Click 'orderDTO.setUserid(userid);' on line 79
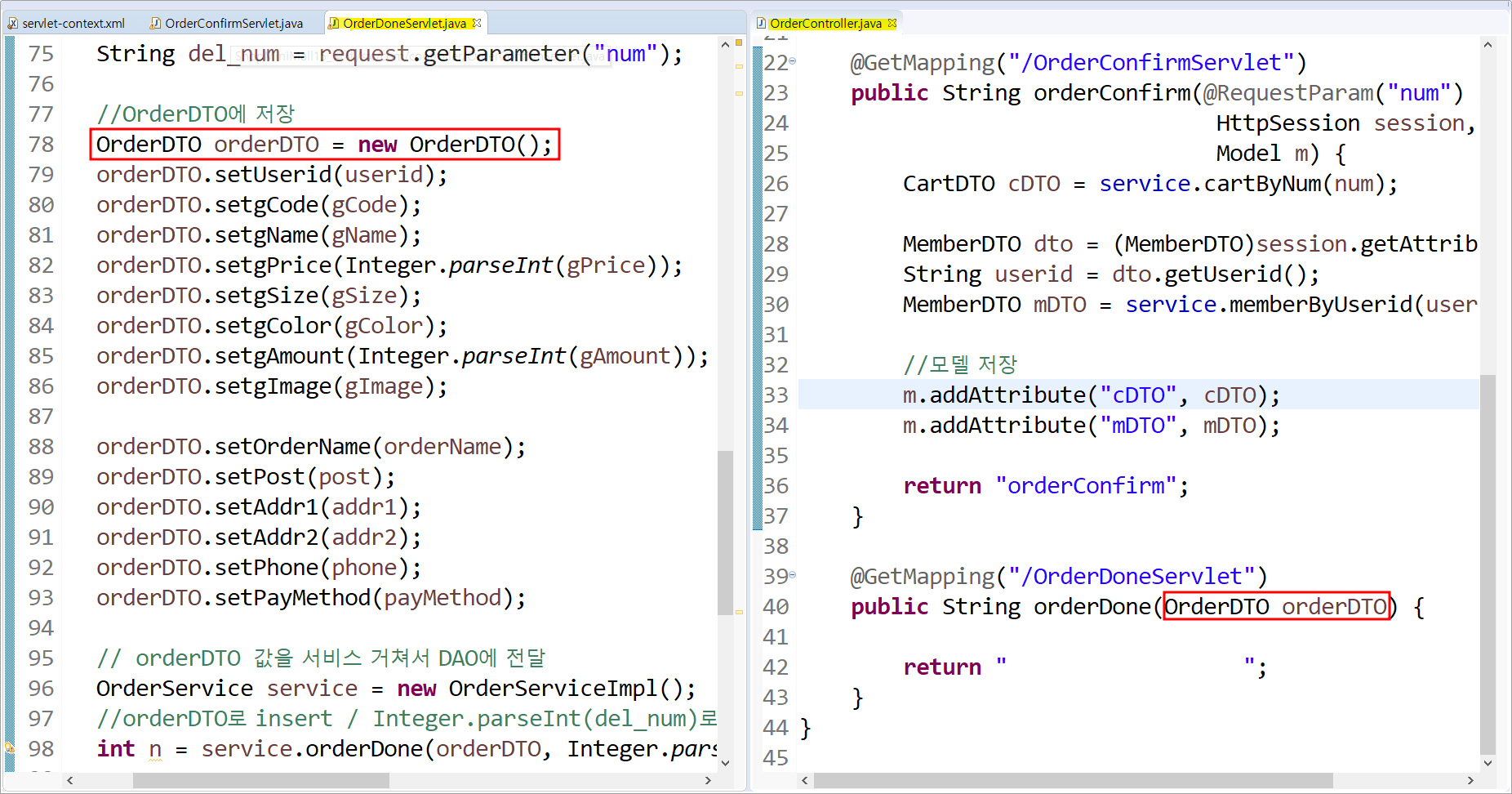Screen dimensions: 1512x794 point(272,175)
